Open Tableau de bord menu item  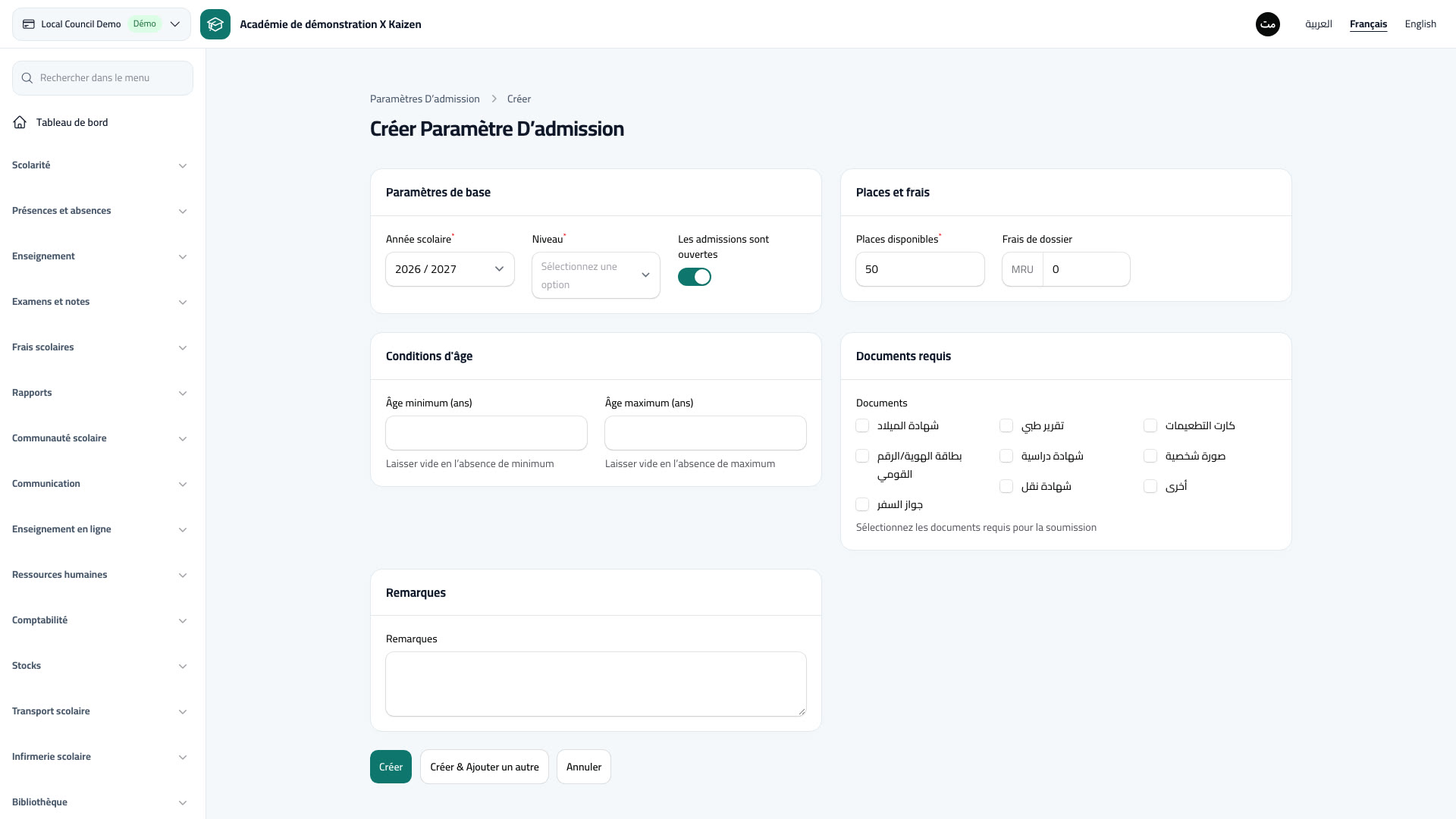pyautogui.click(x=102, y=122)
